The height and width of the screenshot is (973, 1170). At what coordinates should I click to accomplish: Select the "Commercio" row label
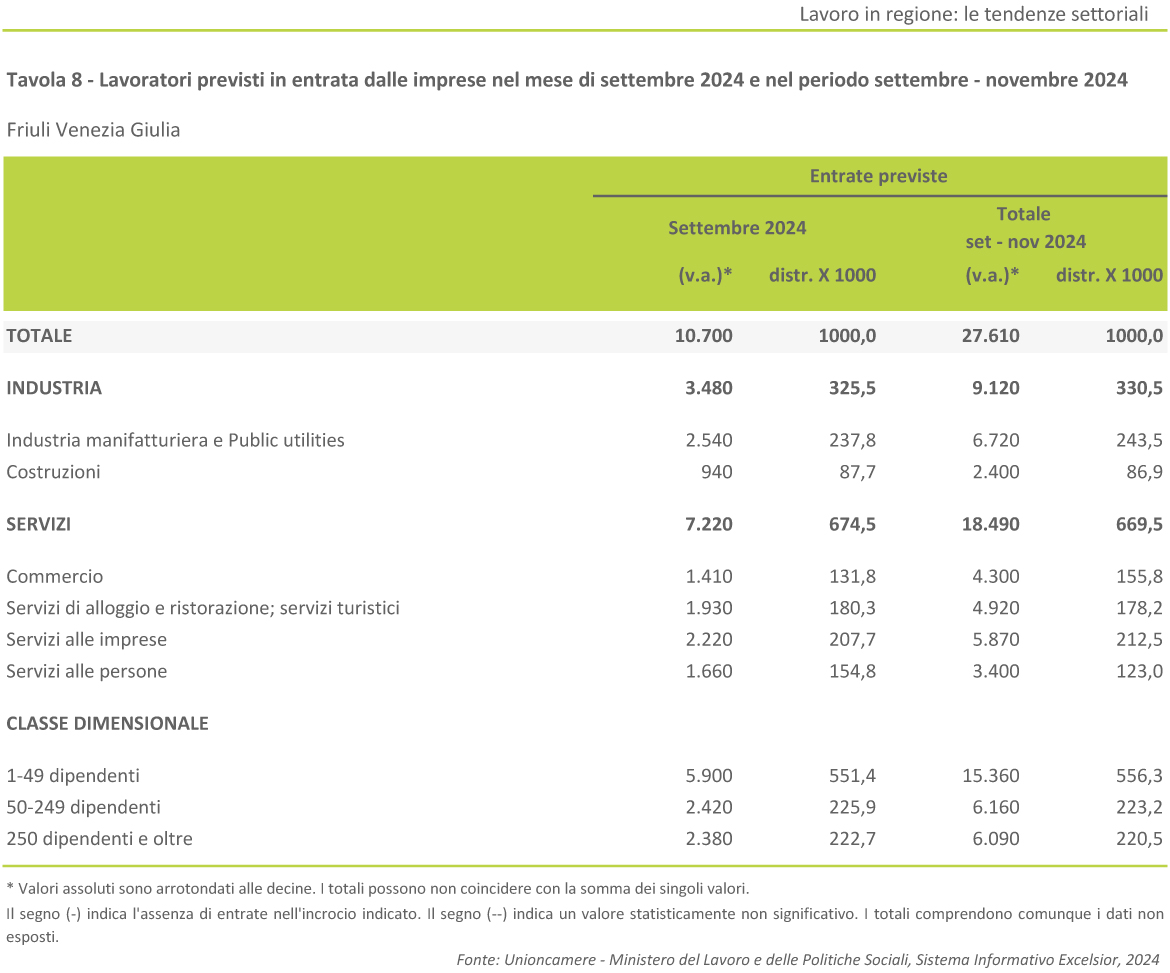pos(54,576)
